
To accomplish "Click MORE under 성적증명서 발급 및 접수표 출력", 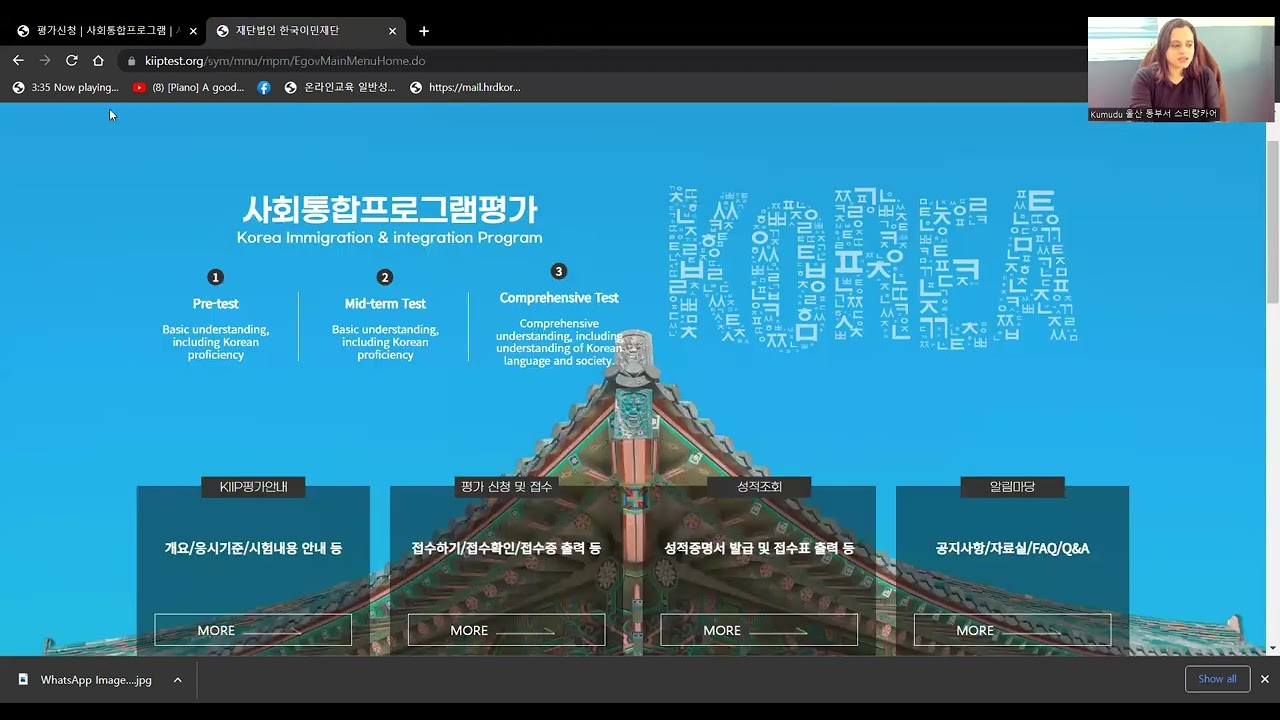I will click(759, 630).
